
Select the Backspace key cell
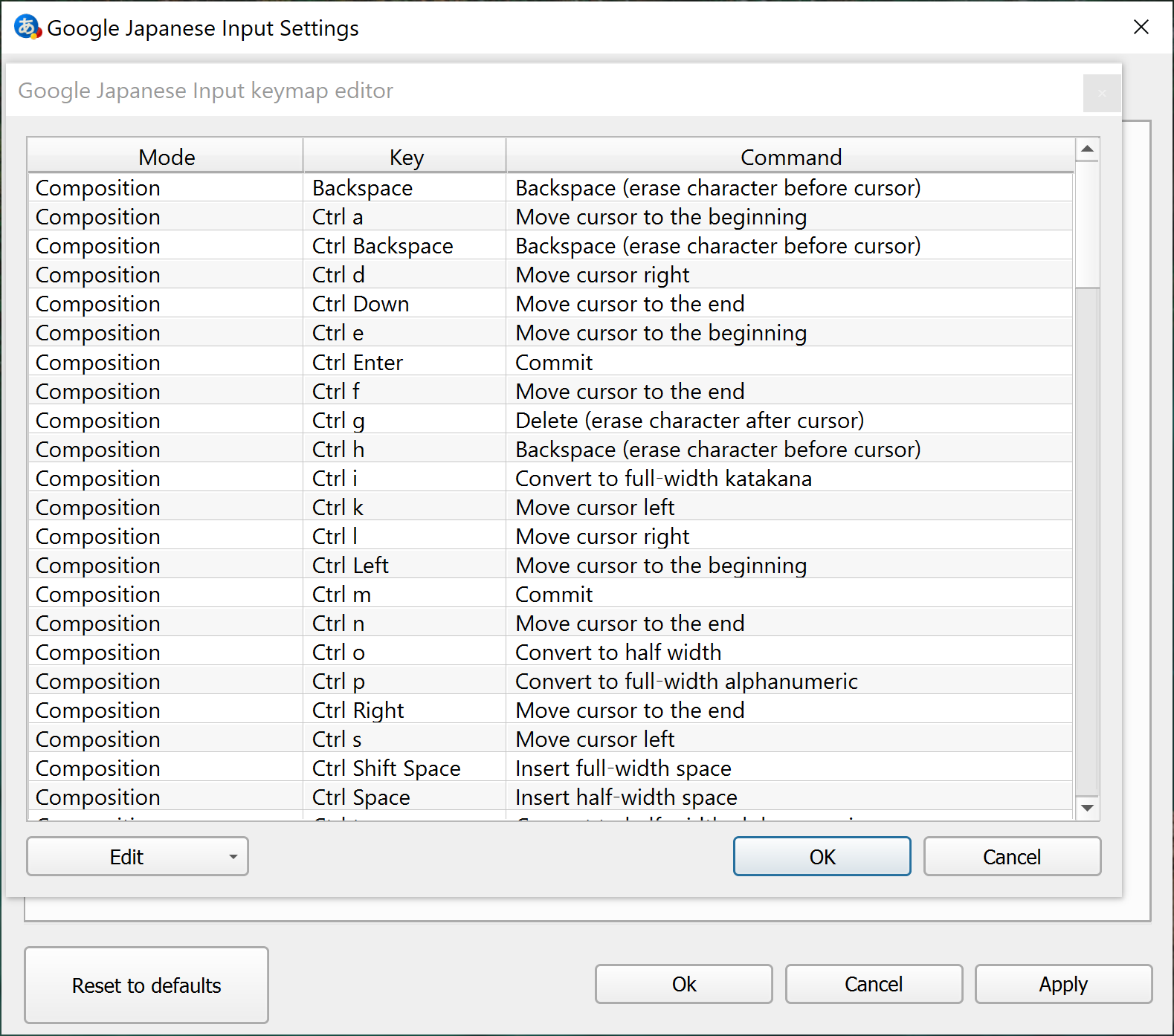click(404, 188)
